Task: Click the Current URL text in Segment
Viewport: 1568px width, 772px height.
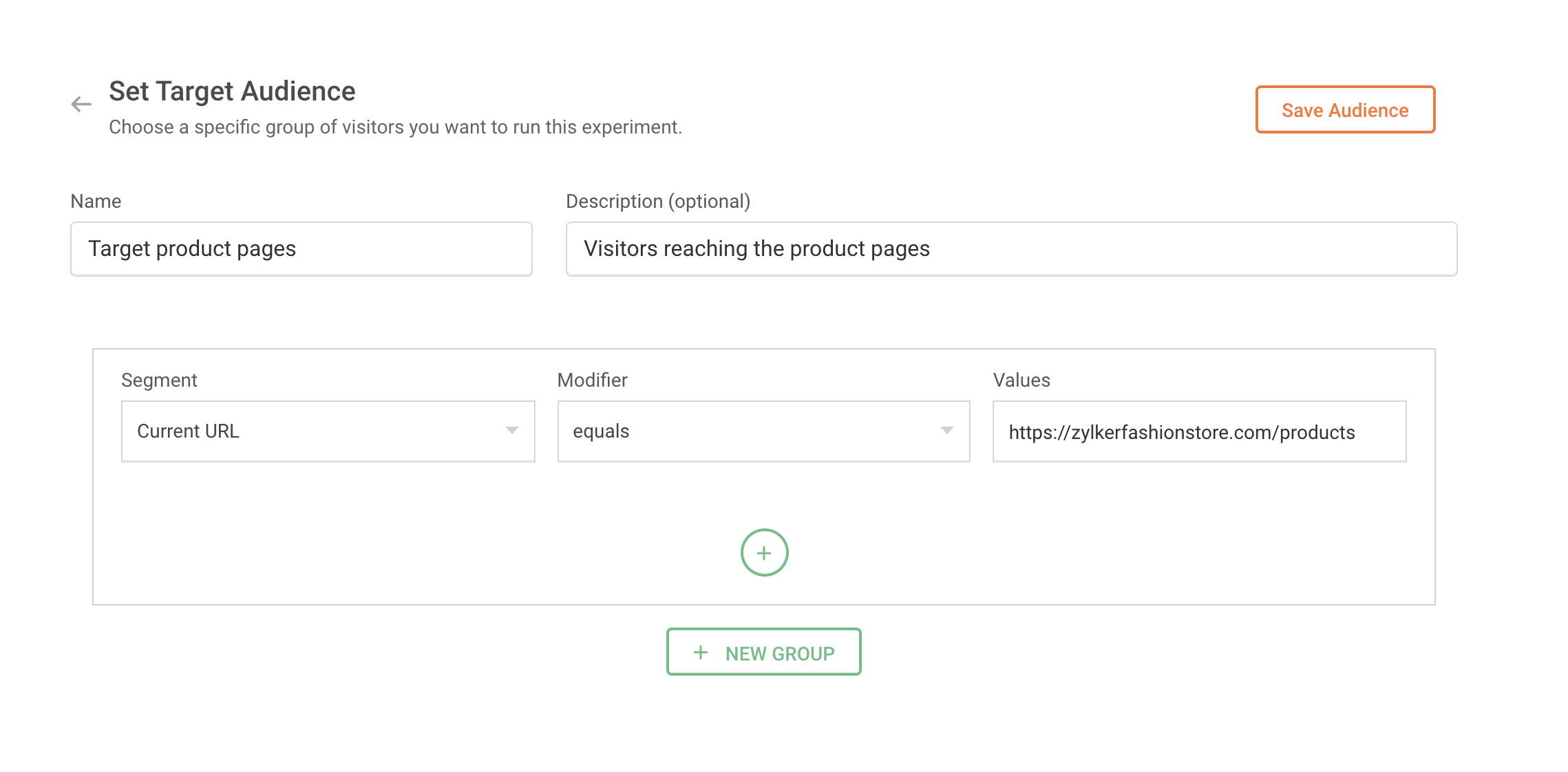Action: point(188,431)
